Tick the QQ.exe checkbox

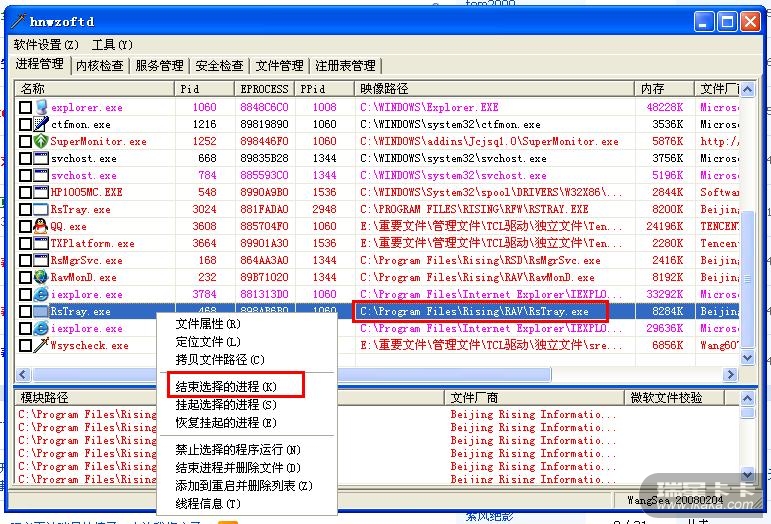tap(26, 226)
